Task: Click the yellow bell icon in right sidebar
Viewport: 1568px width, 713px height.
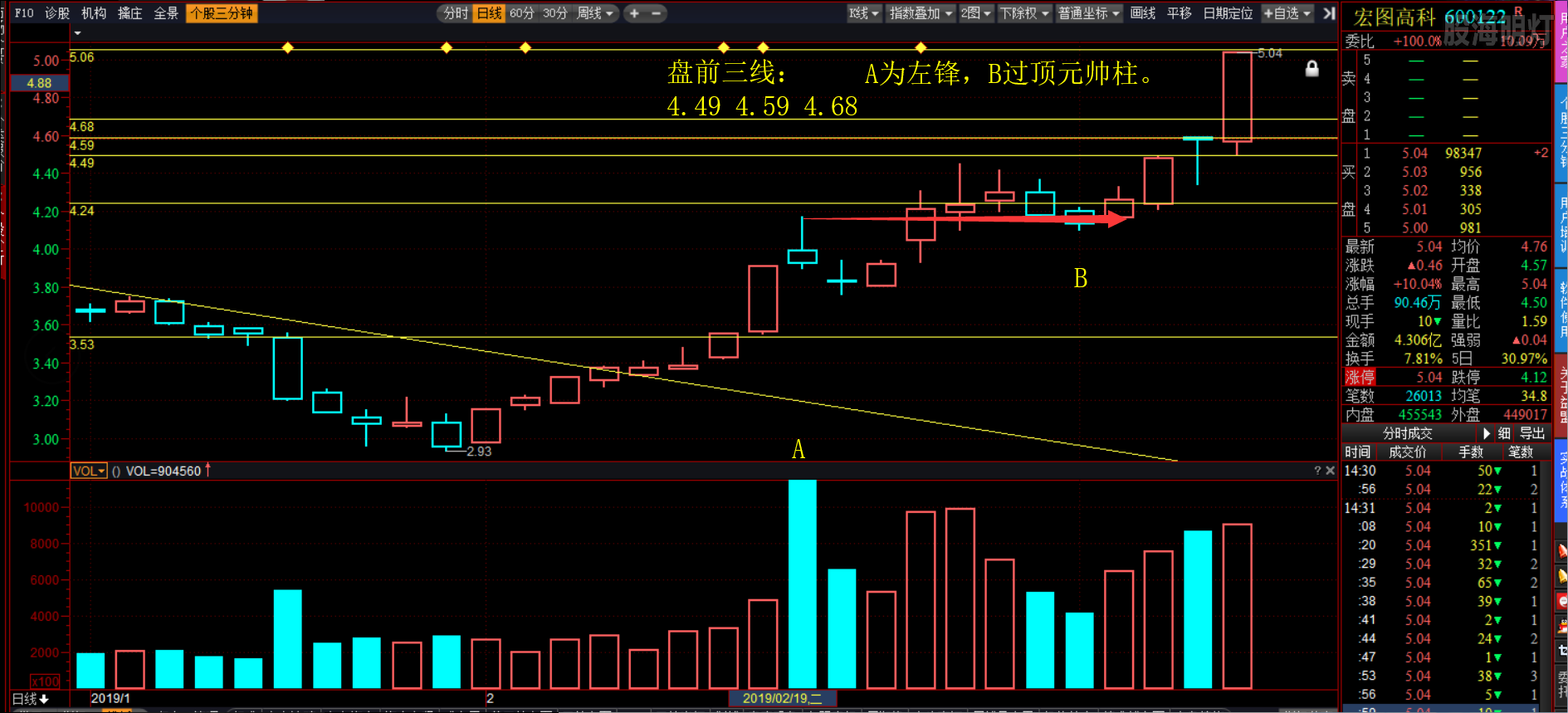Action: (x=1561, y=575)
